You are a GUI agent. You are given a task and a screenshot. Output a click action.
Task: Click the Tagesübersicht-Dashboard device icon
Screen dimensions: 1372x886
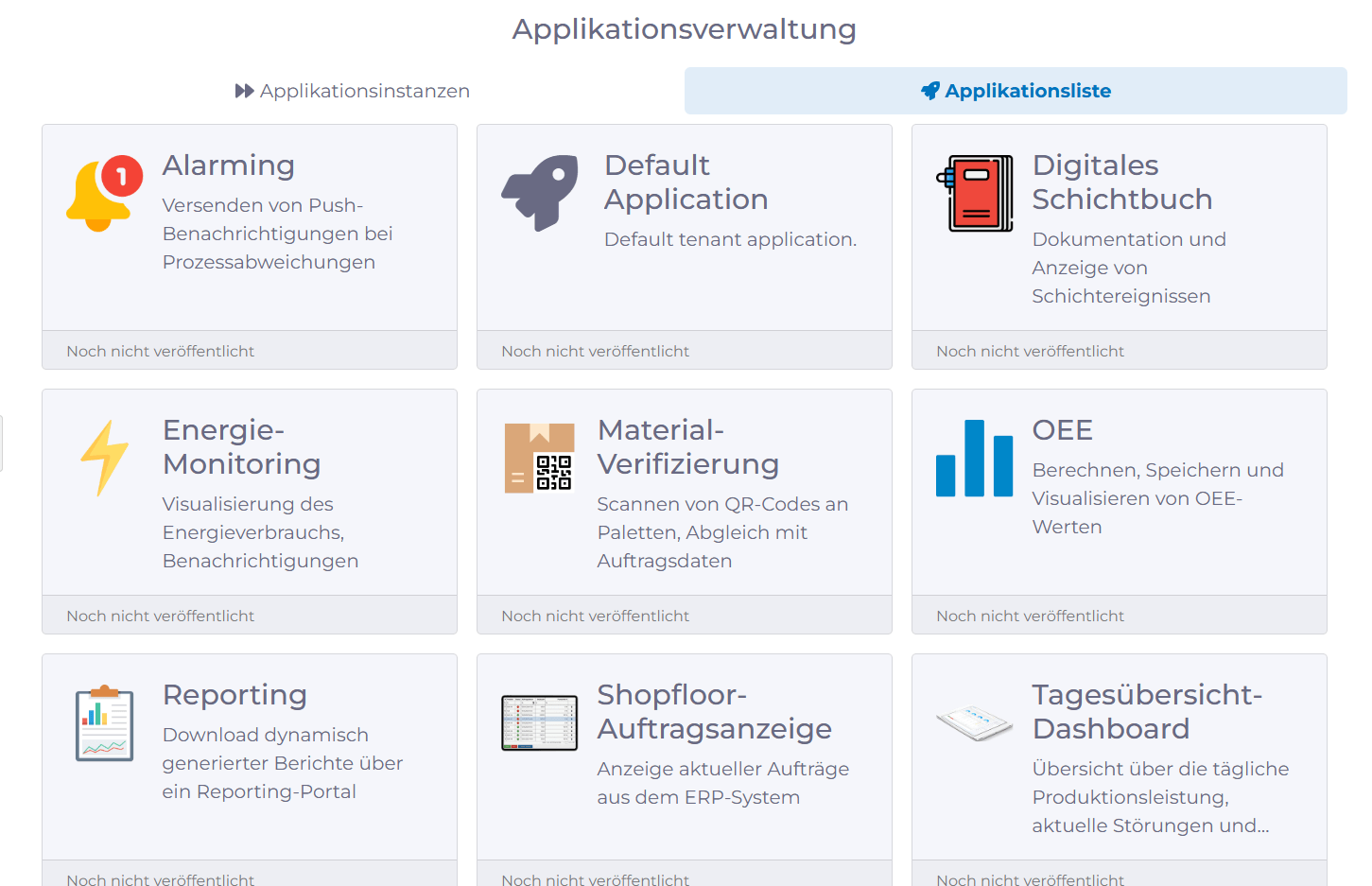pos(974,722)
